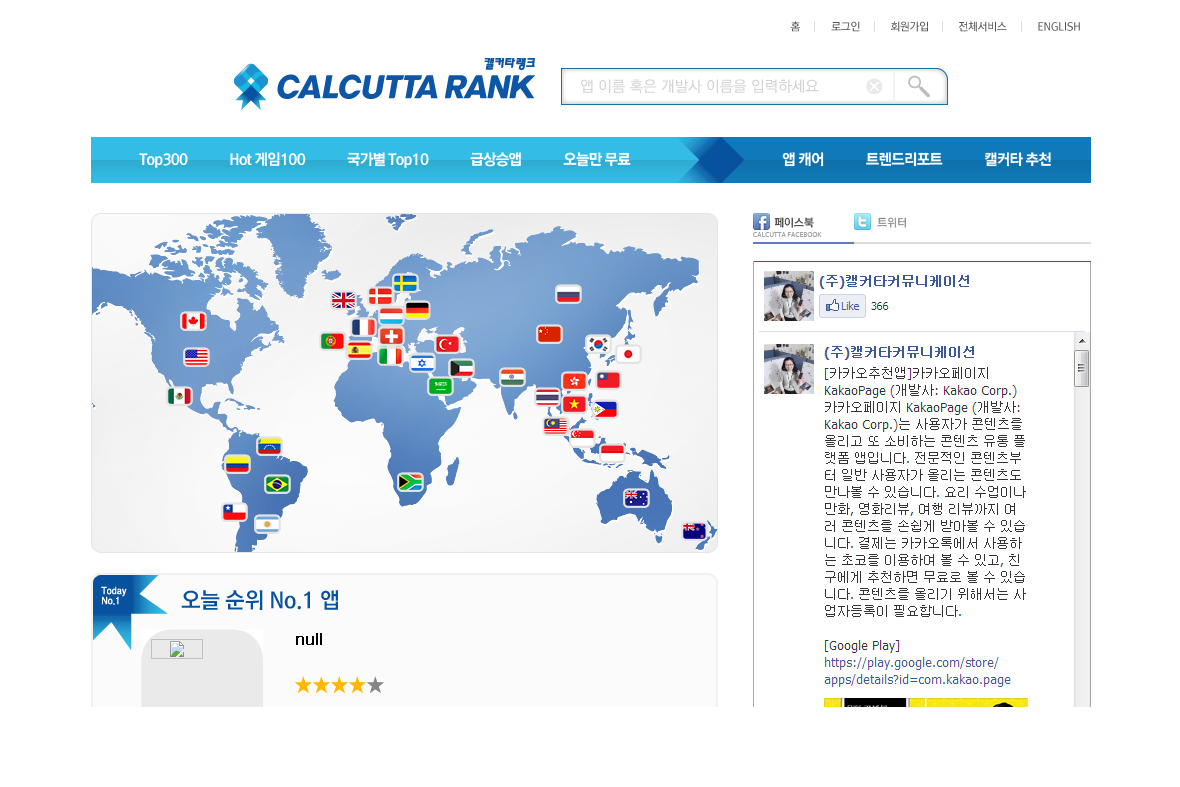1180x787 pixels.
Task: Open the Germany flag marker
Action: point(418,310)
